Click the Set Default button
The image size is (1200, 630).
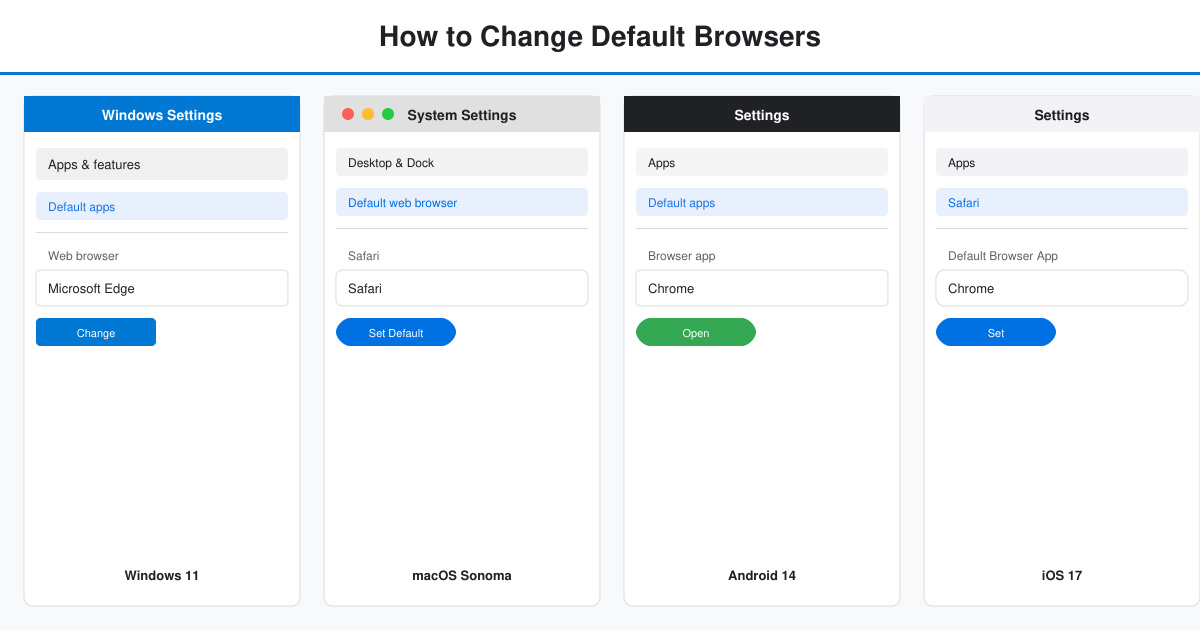tap(396, 332)
